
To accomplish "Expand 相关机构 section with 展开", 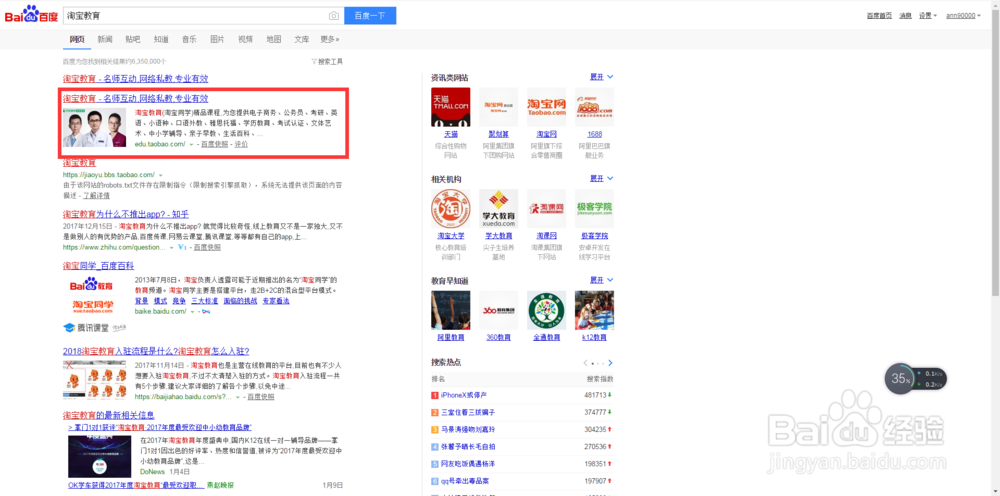I will 601,178.
